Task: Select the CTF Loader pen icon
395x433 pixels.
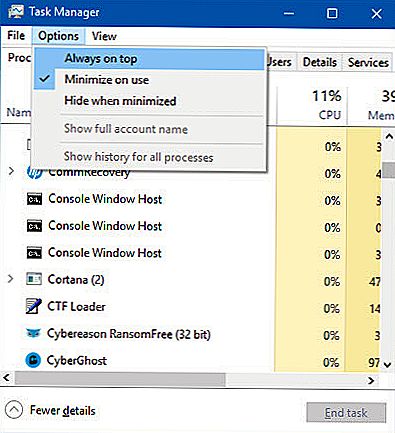Action: click(x=34, y=306)
